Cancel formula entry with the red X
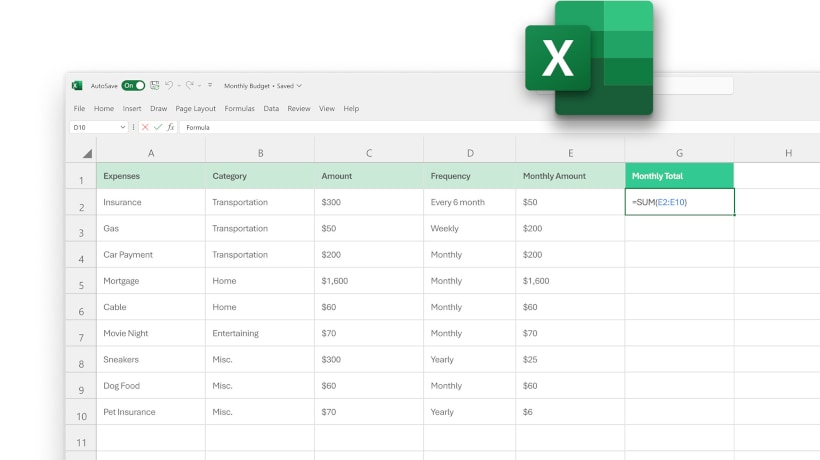Image resolution: width=820 pixels, height=460 pixels. [x=145, y=127]
